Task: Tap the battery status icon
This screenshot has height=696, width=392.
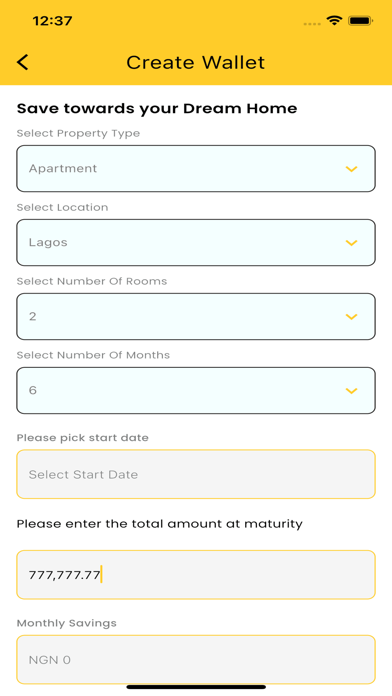Action: click(x=360, y=21)
